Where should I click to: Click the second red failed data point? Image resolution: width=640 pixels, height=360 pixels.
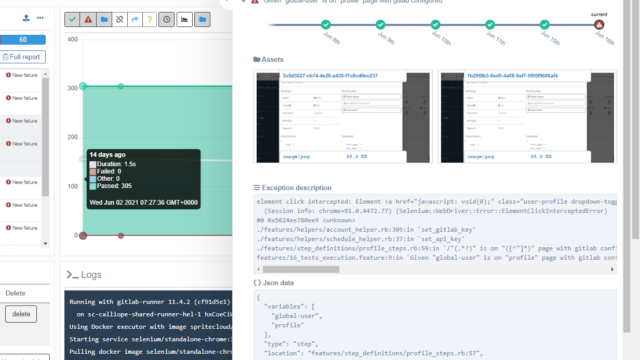coord(121,236)
